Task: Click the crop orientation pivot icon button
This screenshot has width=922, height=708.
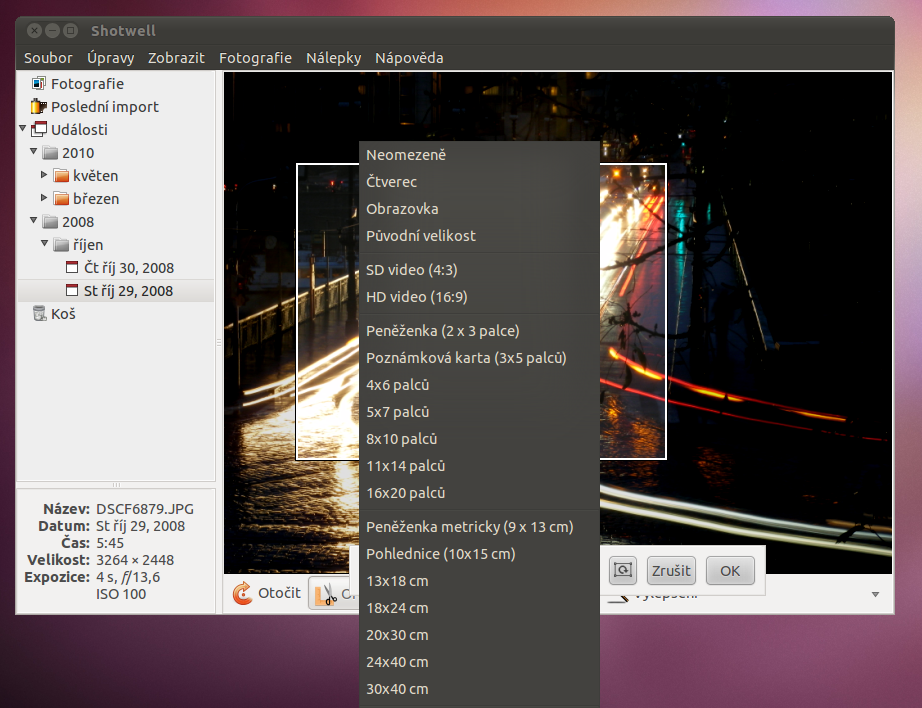Action: click(622, 570)
